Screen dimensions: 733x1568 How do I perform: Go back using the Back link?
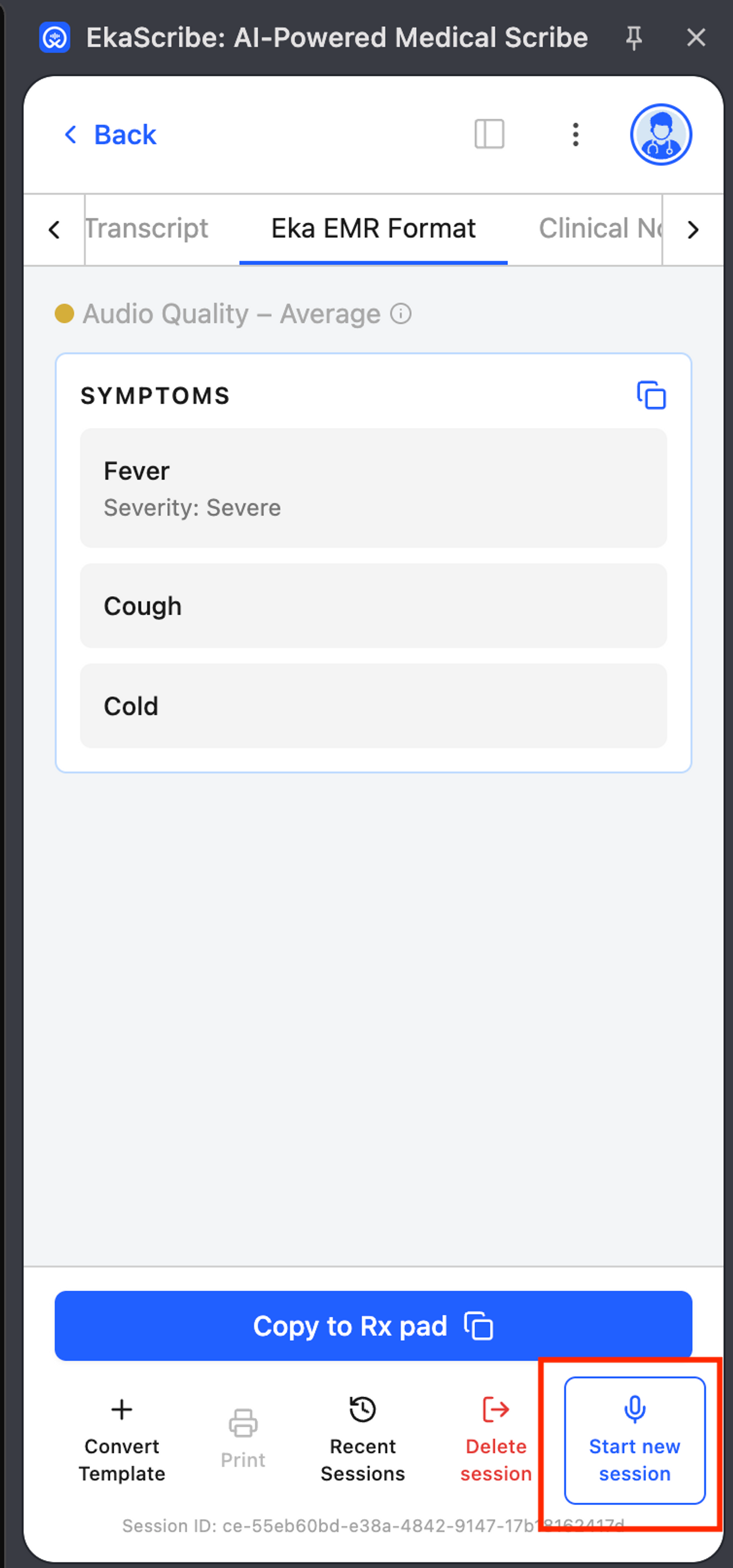click(x=111, y=135)
